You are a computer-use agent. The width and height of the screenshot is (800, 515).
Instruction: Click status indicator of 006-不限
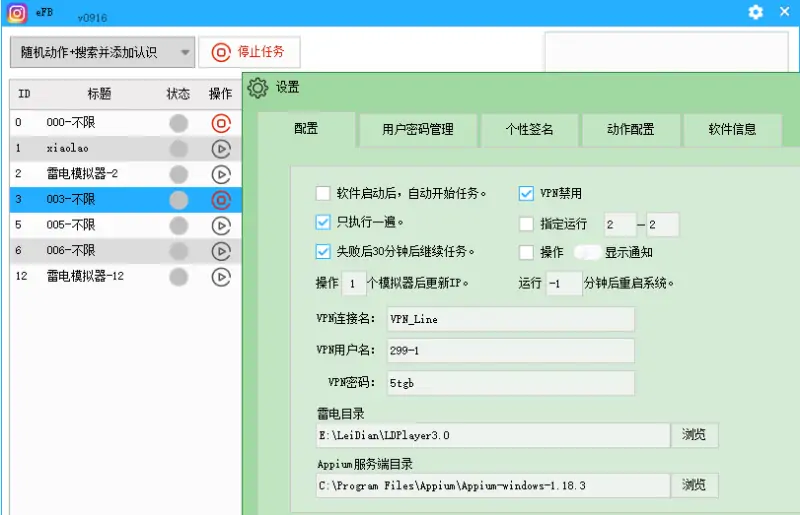click(178, 251)
